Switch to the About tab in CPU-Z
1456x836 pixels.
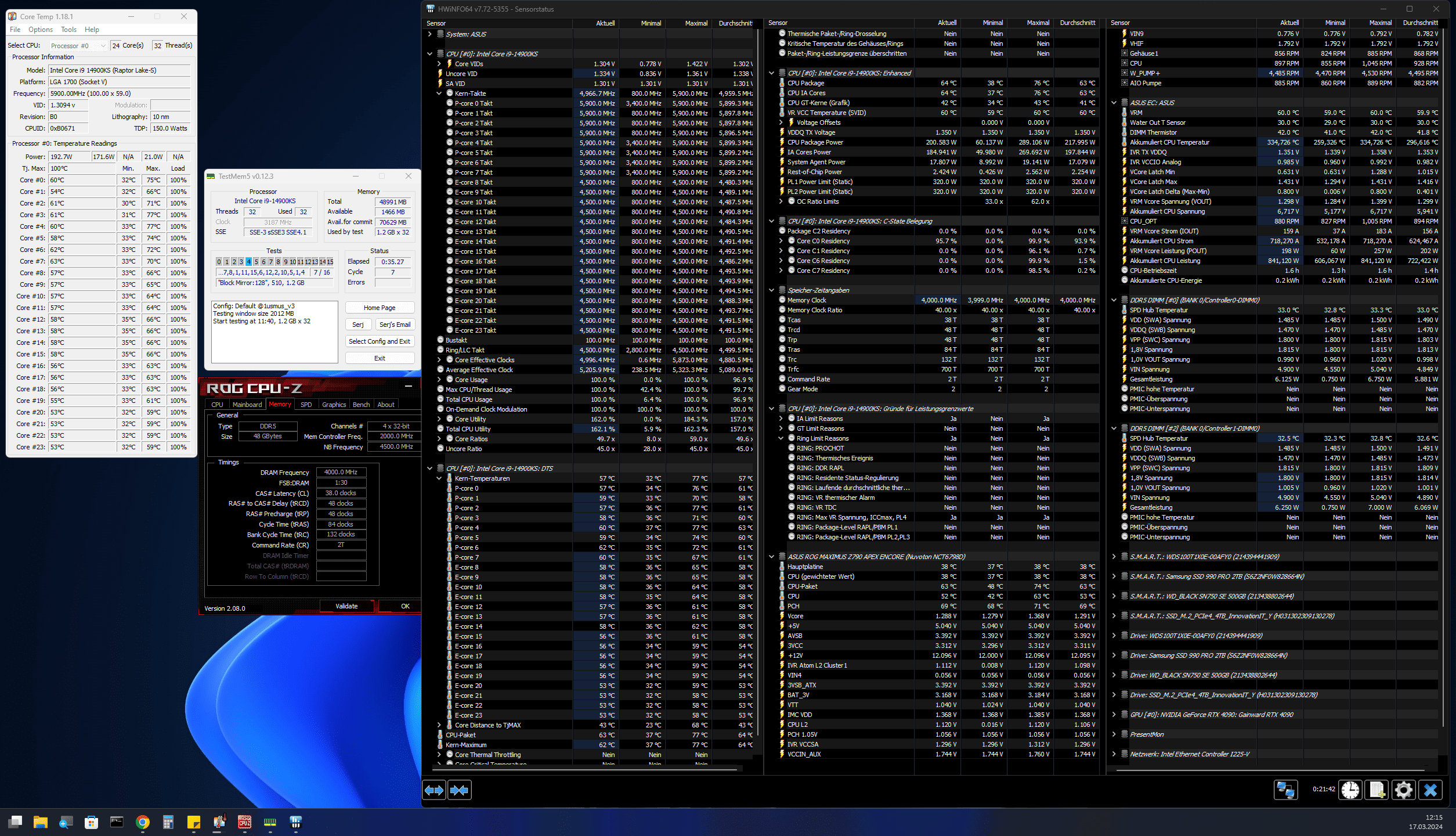386,405
